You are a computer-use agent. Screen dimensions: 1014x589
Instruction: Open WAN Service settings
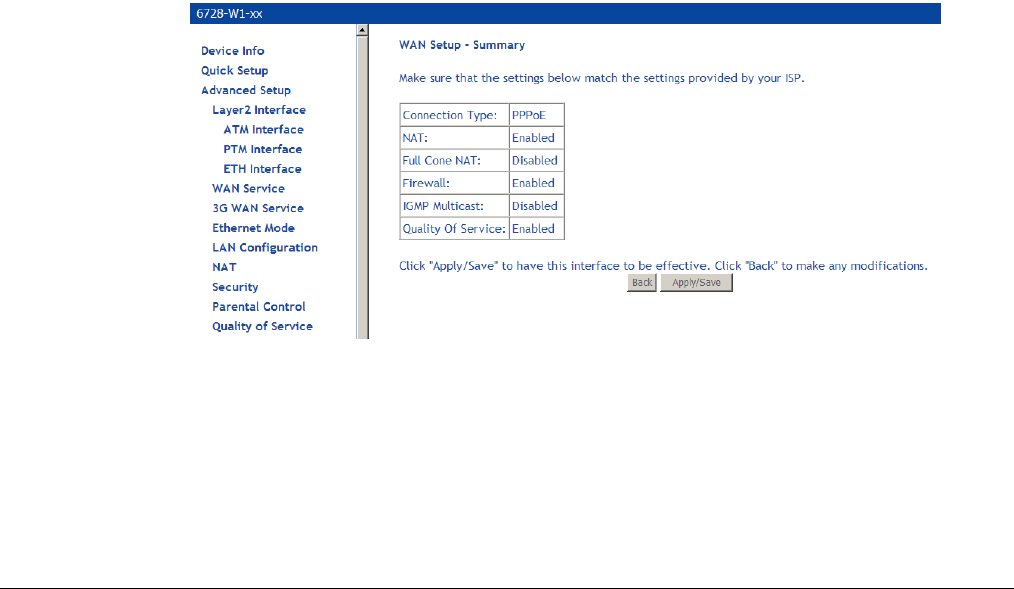(248, 189)
